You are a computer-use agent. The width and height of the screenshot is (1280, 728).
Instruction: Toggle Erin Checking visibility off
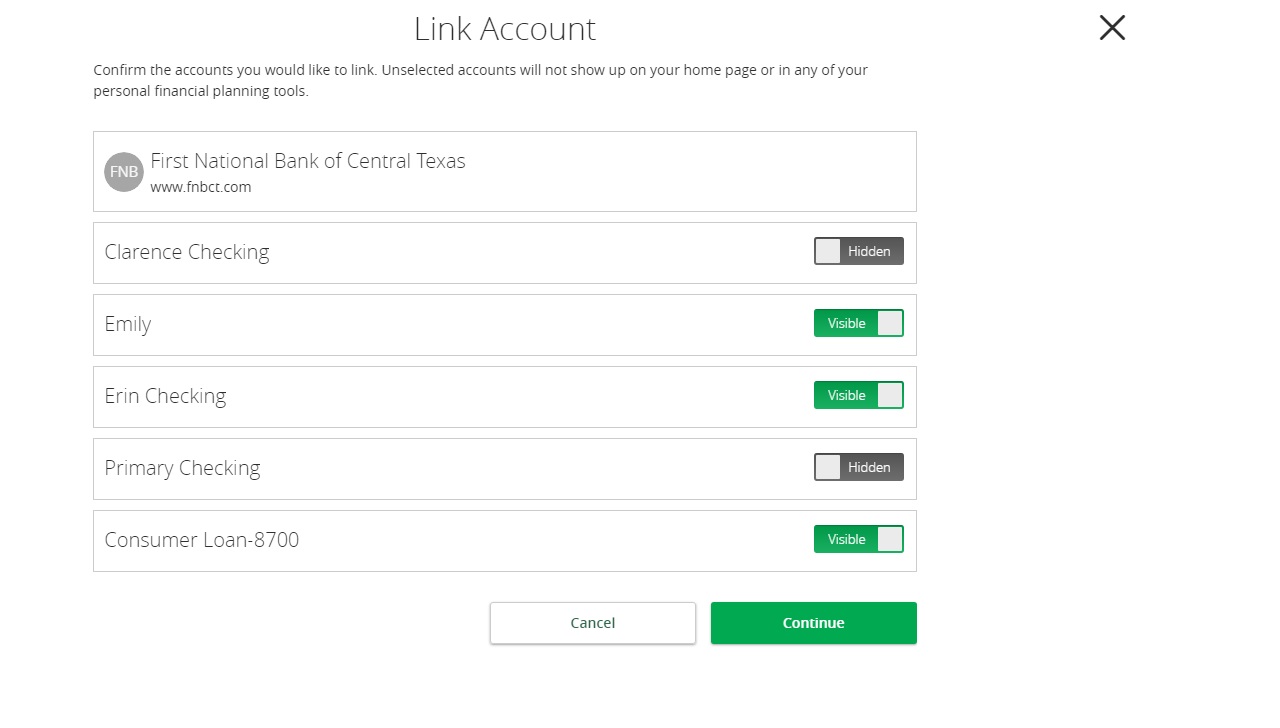(858, 395)
